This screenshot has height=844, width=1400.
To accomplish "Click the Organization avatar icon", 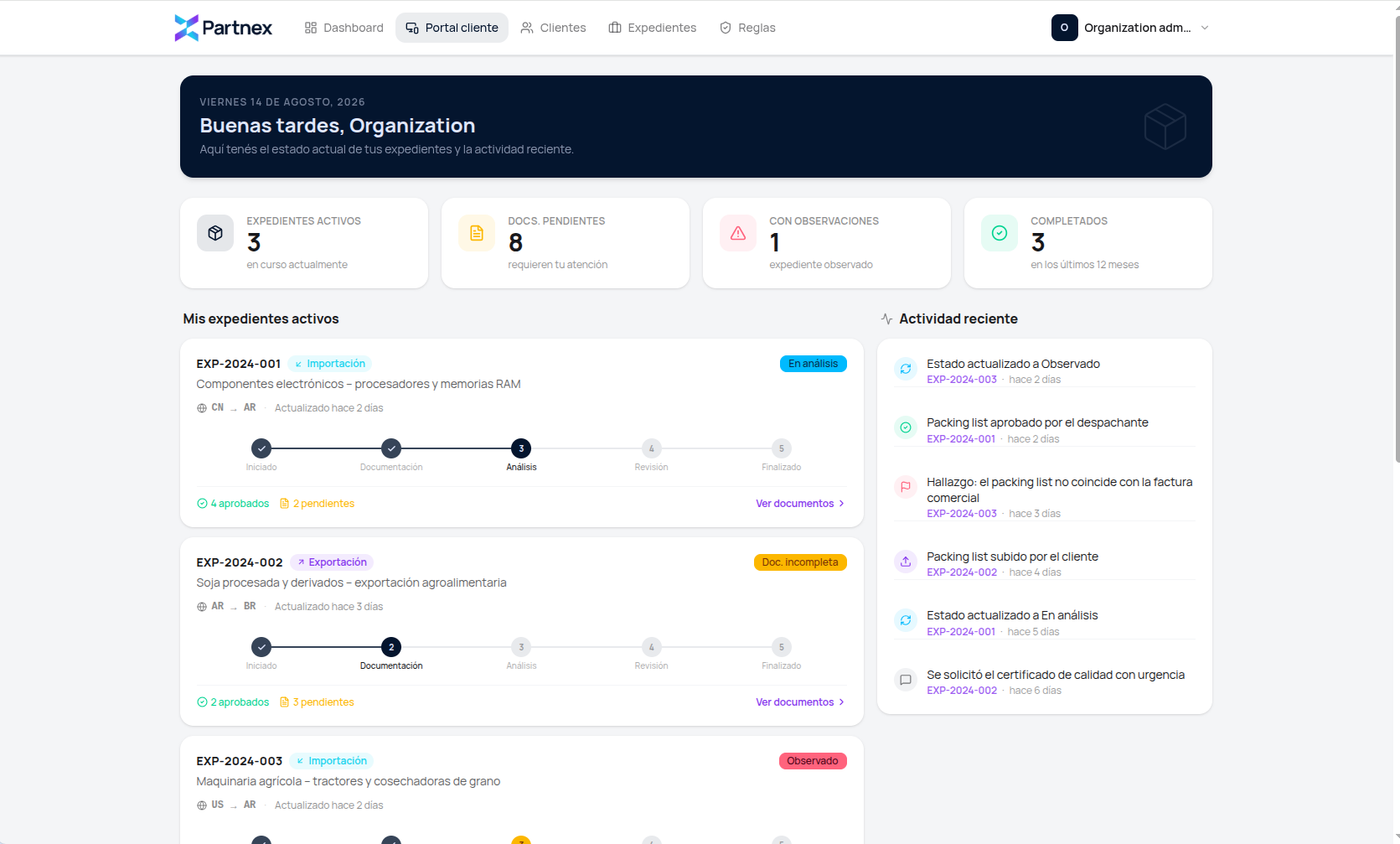I will click(x=1064, y=28).
